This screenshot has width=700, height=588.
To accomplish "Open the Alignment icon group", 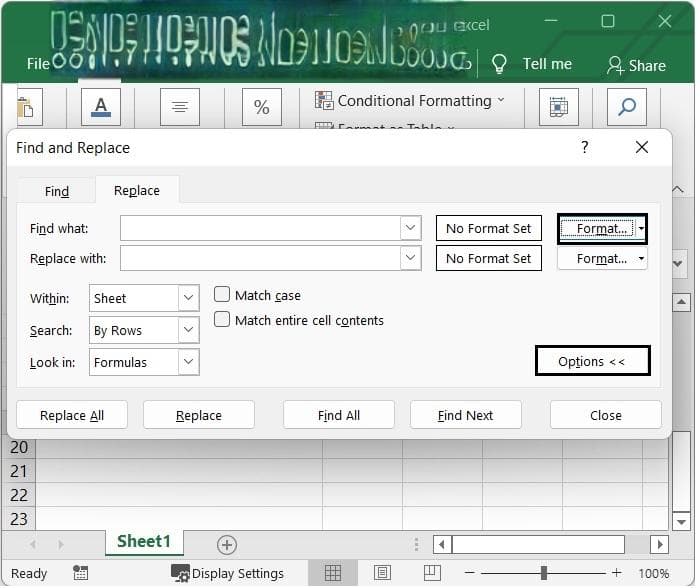I will tap(180, 107).
